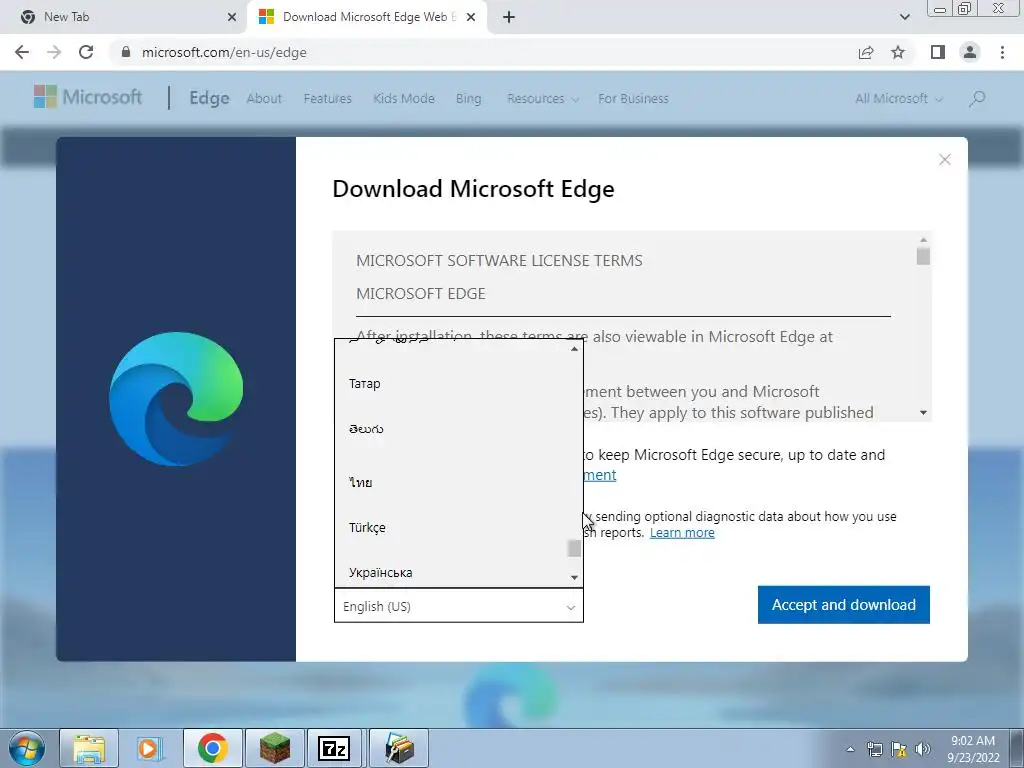Open the Chrome three-dot menu

click(1002, 52)
